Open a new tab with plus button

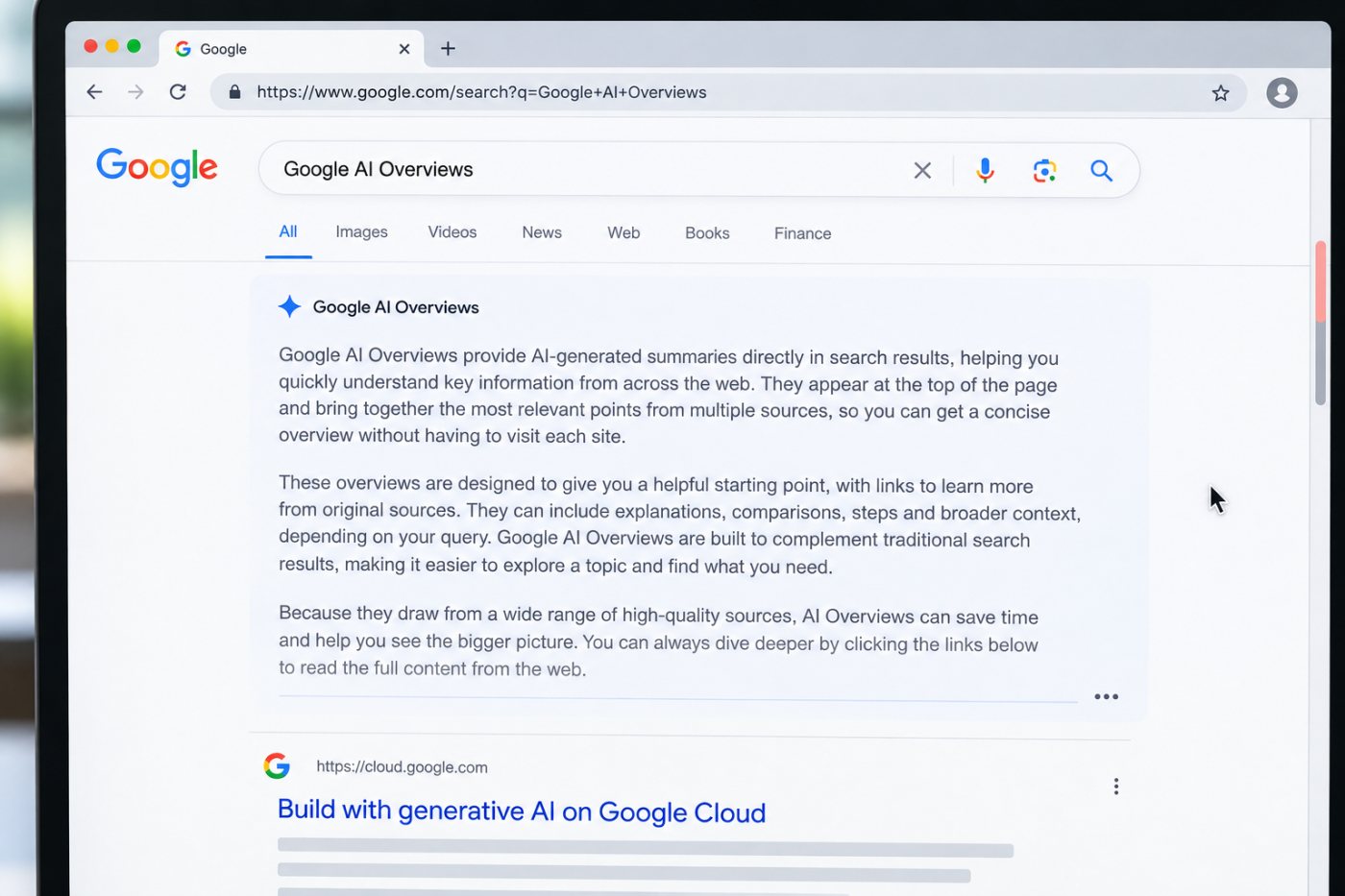coord(448,49)
